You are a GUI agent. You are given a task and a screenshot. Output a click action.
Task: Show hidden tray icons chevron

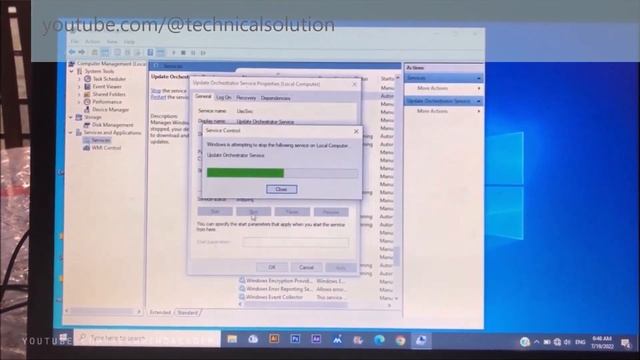[536, 342]
